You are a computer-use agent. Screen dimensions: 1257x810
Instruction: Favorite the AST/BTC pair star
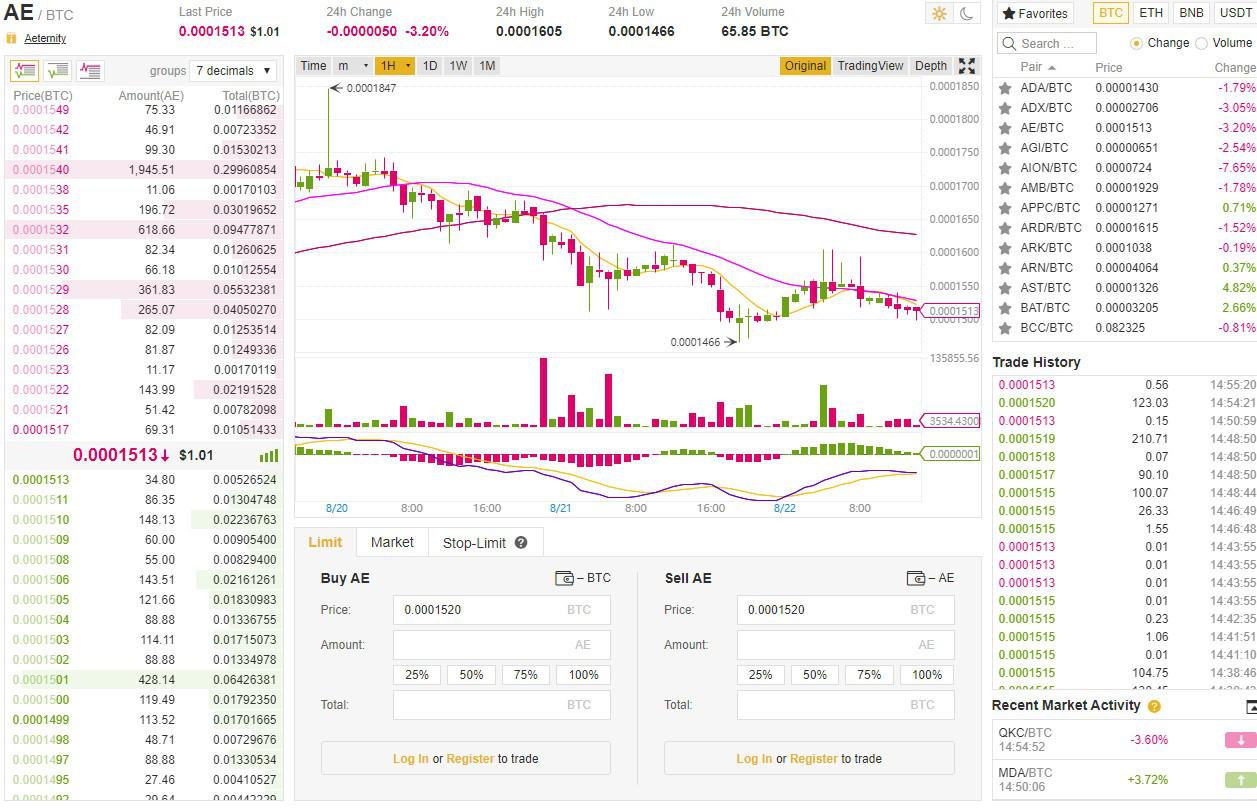coord(1005,288)
